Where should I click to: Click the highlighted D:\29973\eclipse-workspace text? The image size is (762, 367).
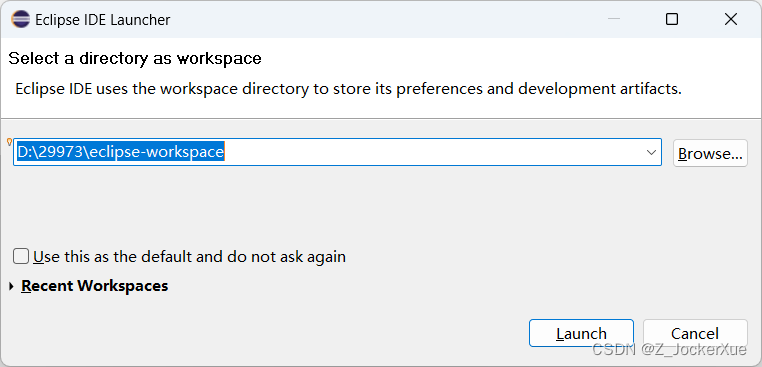click(121, 152)
